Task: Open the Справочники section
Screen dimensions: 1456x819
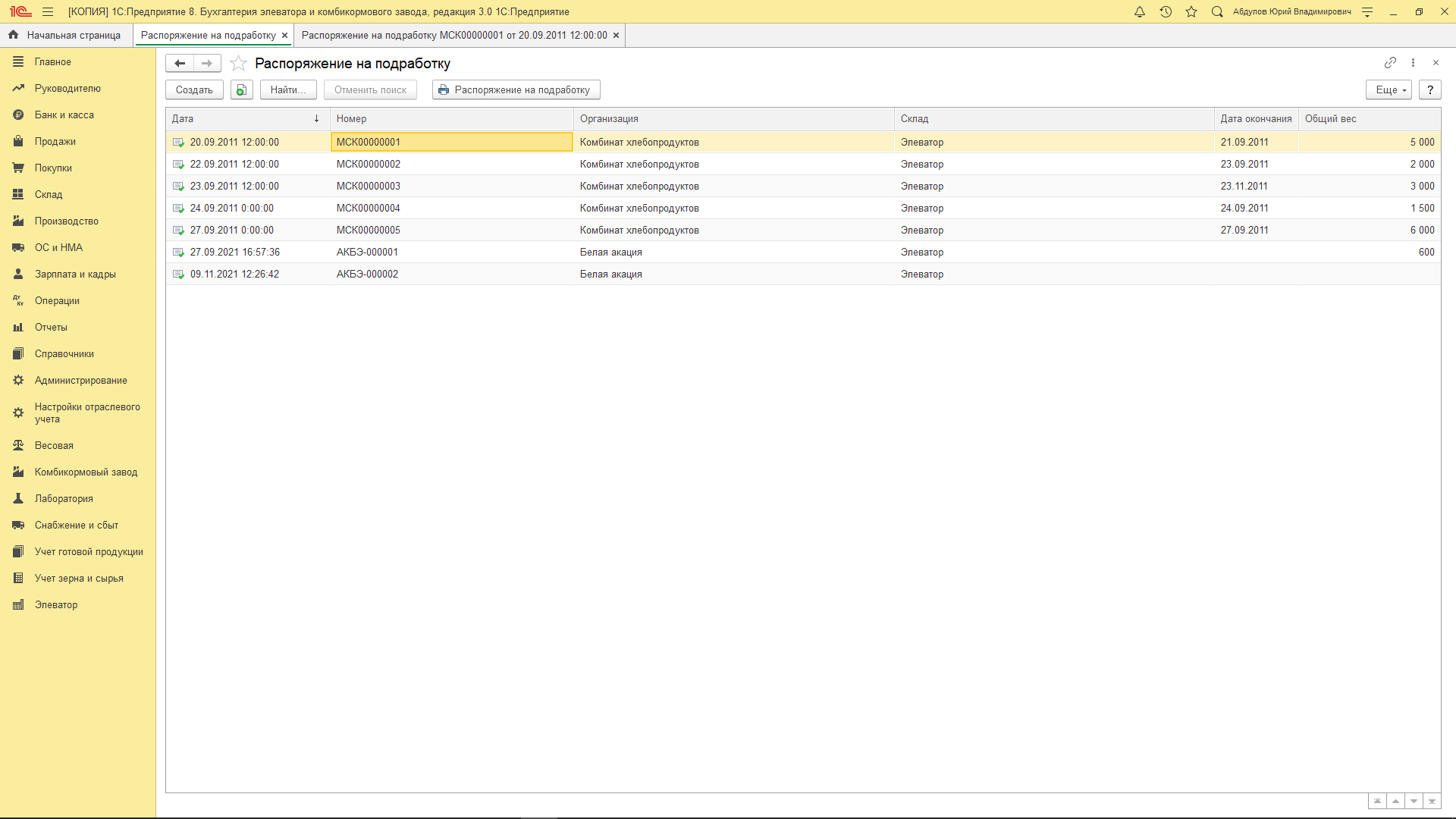Action: pyautogui.click(x=77, y=354)
